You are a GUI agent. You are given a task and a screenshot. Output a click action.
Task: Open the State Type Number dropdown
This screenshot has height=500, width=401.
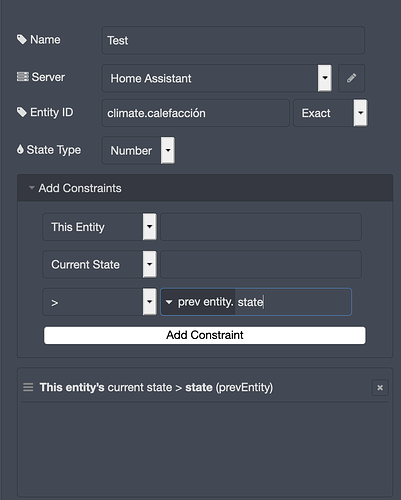(x=138, y=150)
